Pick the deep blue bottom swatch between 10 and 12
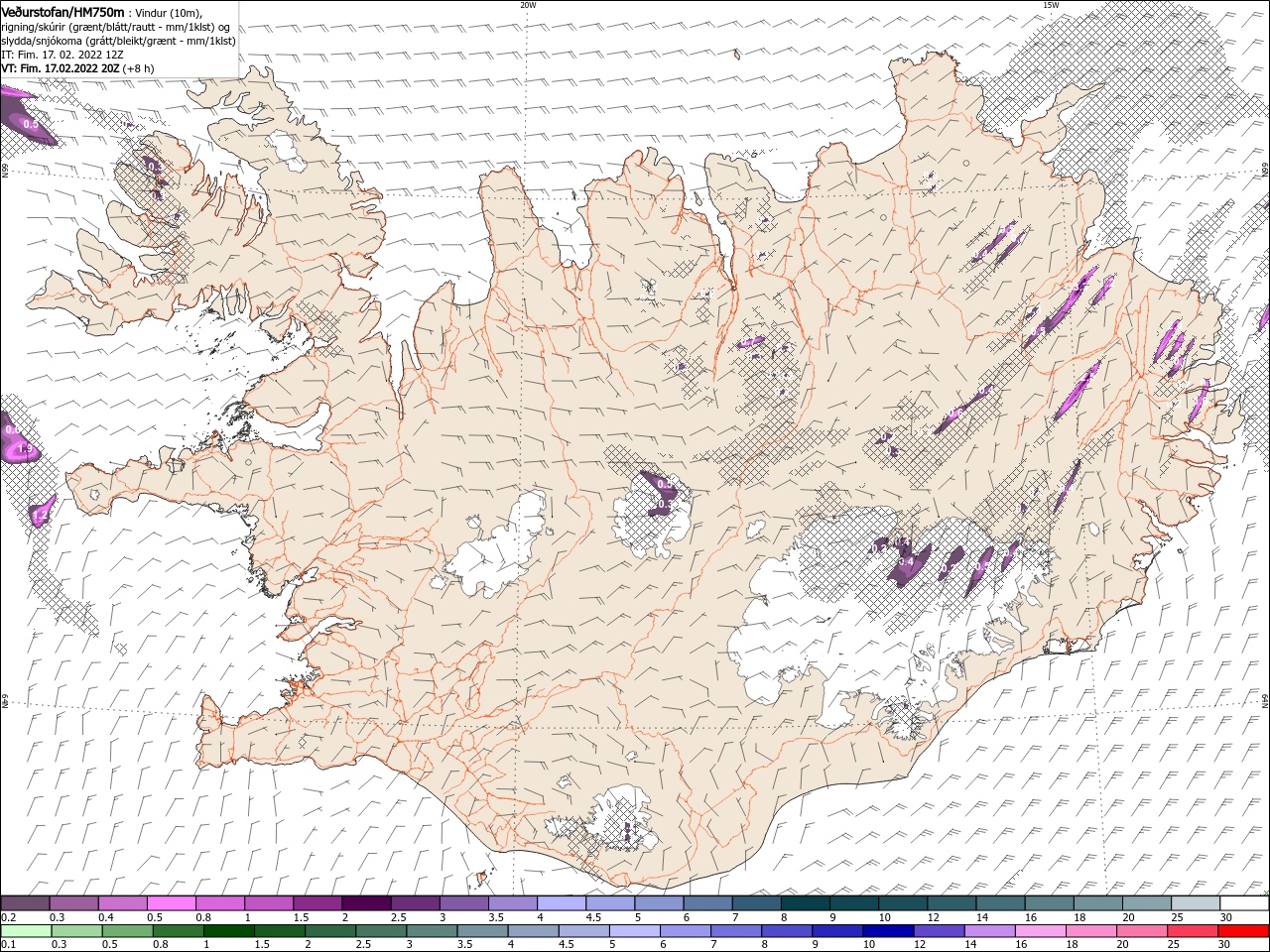Screen dimensions: 1270x952 [x=888, y=931]
